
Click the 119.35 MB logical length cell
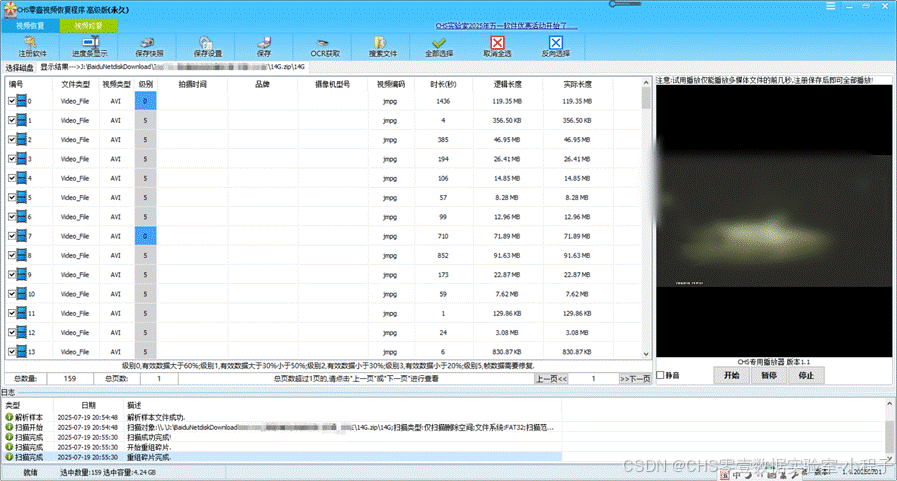[507, 101]
